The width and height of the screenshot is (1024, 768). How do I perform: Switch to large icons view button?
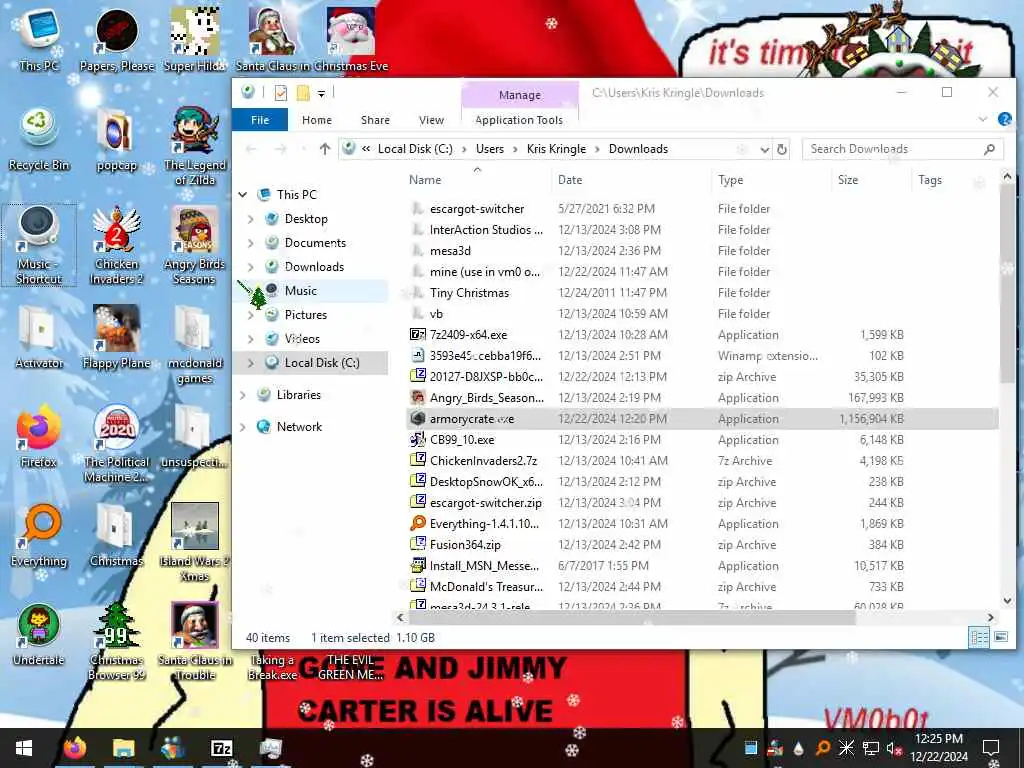coord(1000,637)
